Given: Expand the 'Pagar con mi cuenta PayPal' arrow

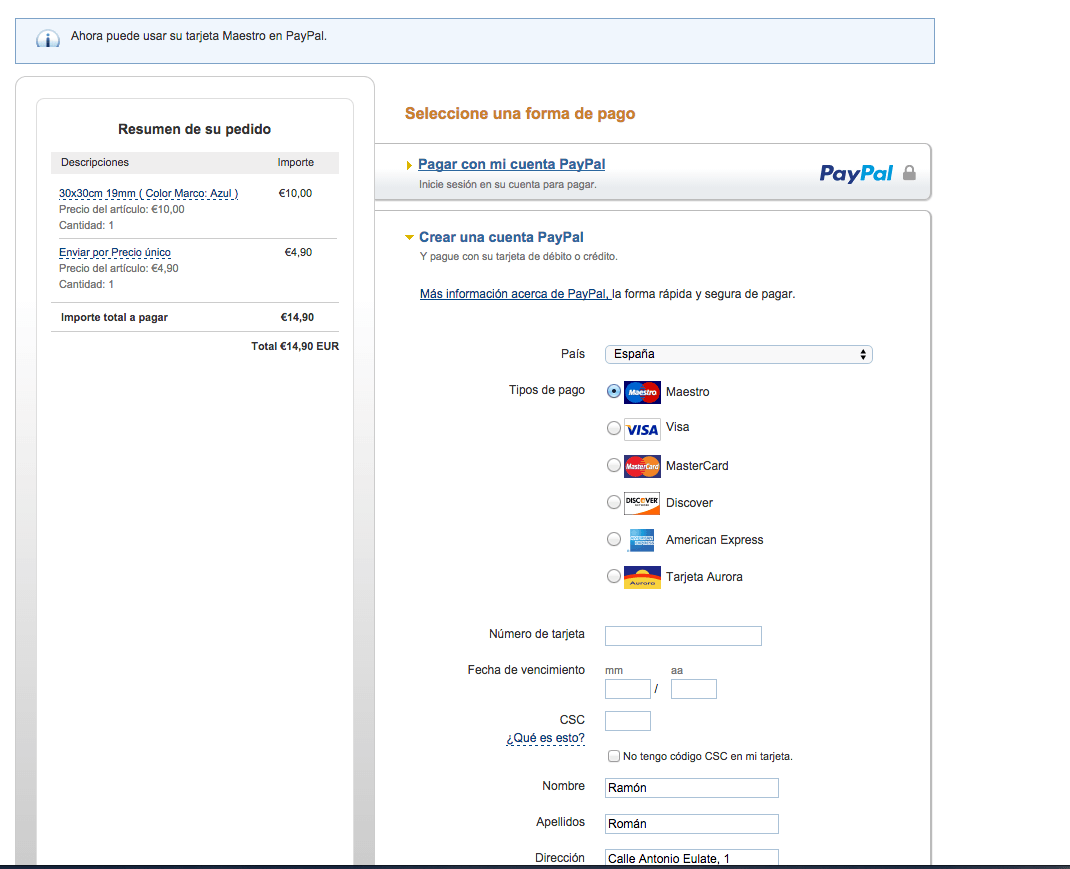Looking at the screenshot, I should coord(409,165).
